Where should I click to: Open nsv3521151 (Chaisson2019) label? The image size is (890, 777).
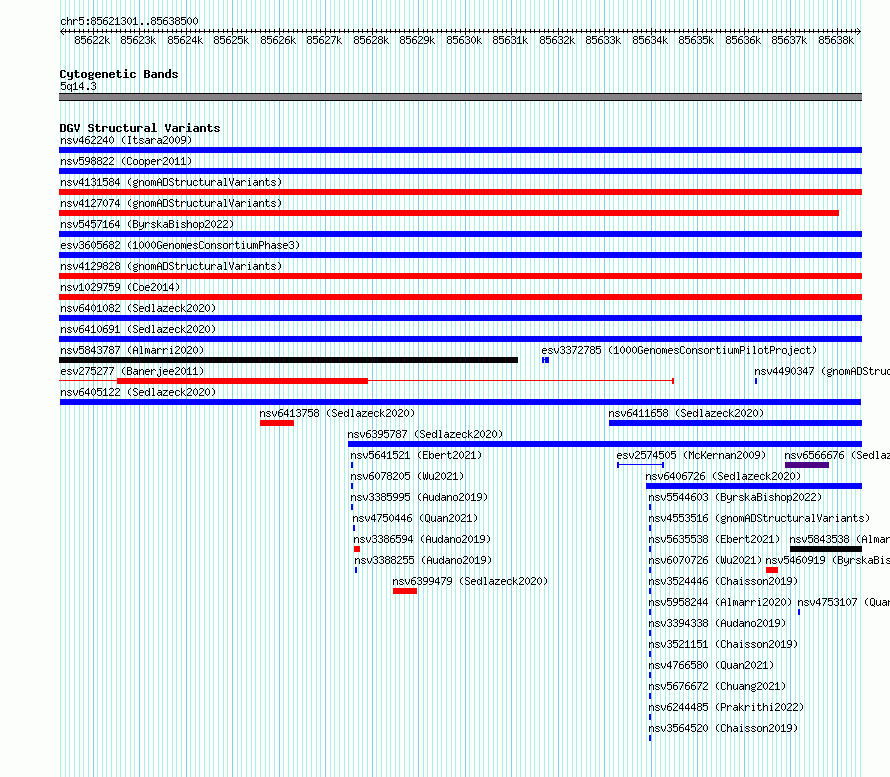tap(723, 644)
